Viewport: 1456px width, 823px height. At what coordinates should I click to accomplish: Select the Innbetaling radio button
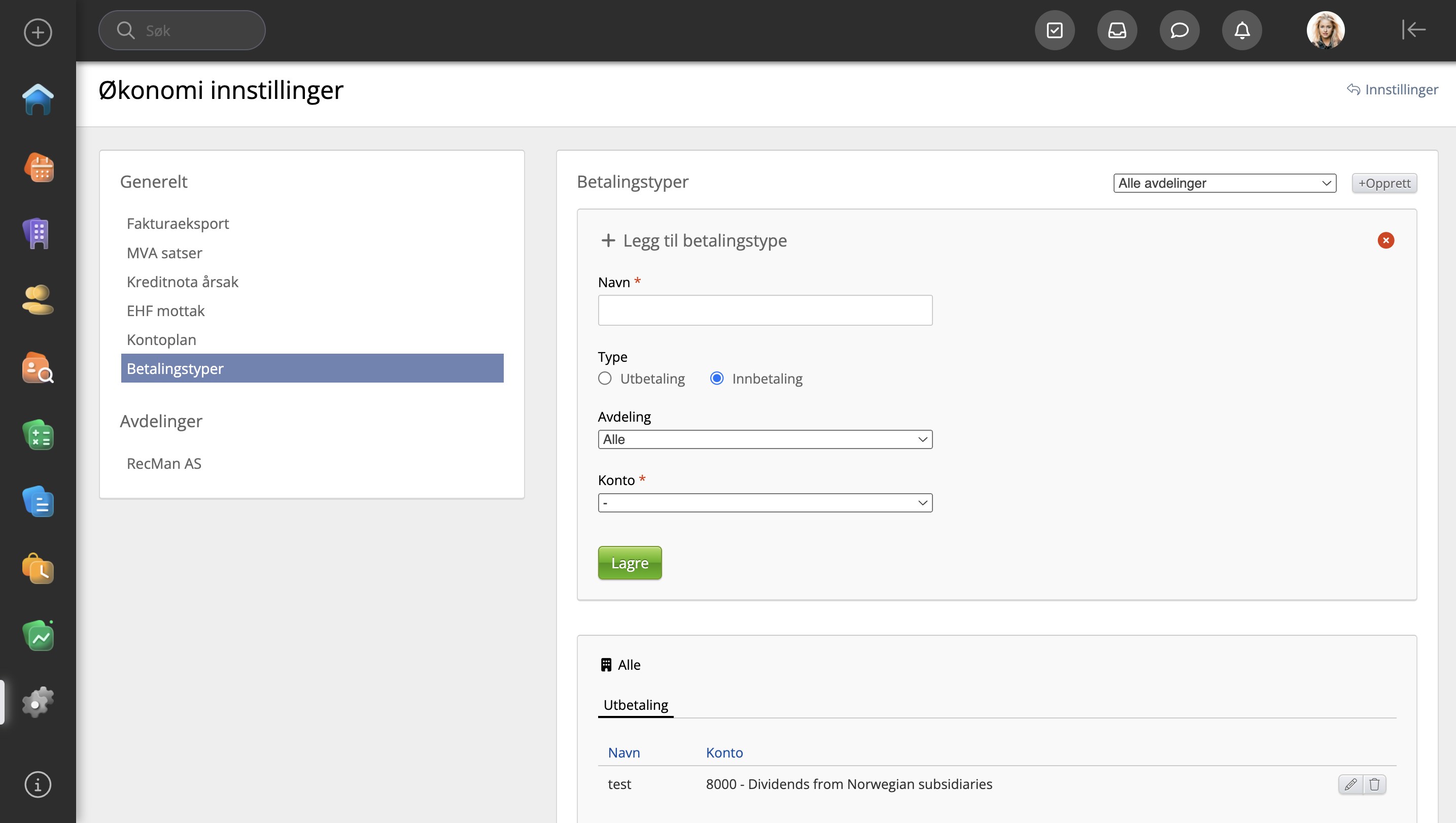(x=716, y=378)
